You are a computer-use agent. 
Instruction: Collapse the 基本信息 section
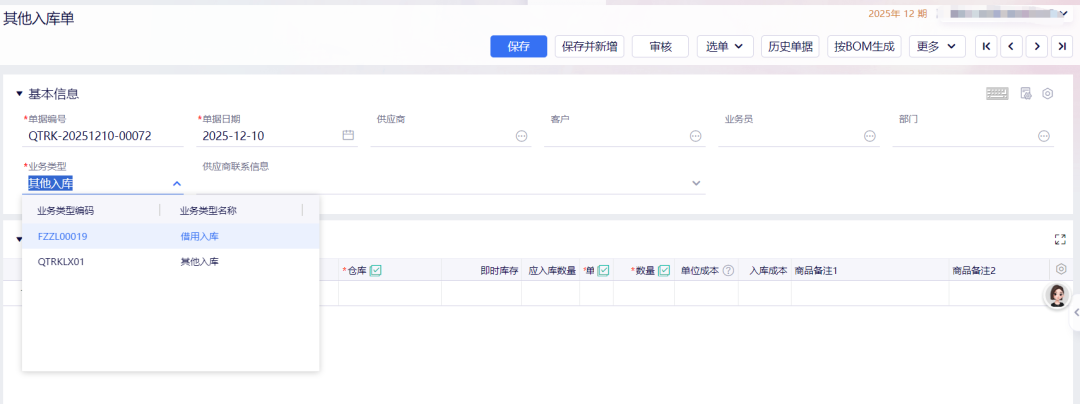click(19, 94)
